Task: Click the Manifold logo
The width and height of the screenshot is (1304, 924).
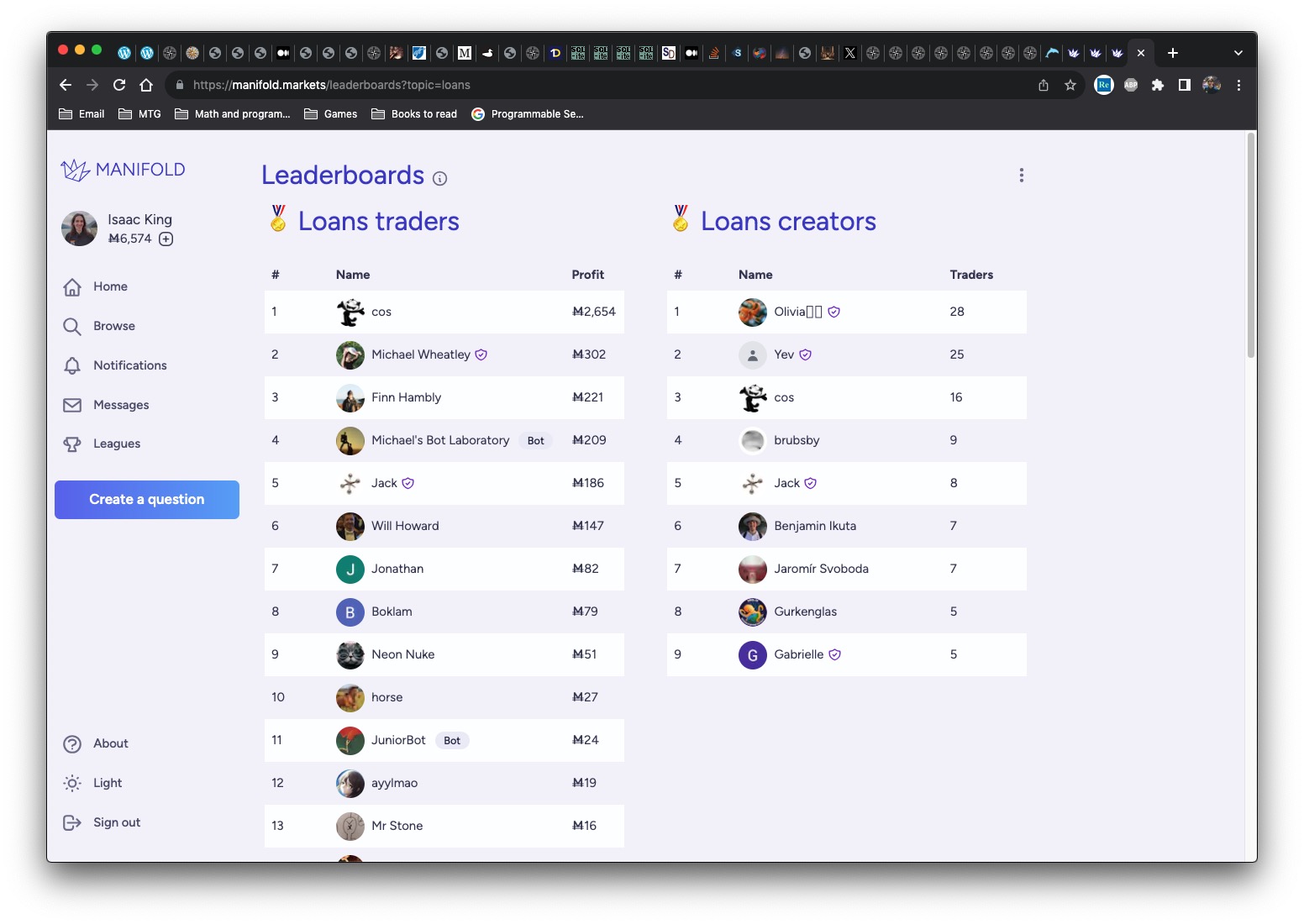Action: (123, 170)
